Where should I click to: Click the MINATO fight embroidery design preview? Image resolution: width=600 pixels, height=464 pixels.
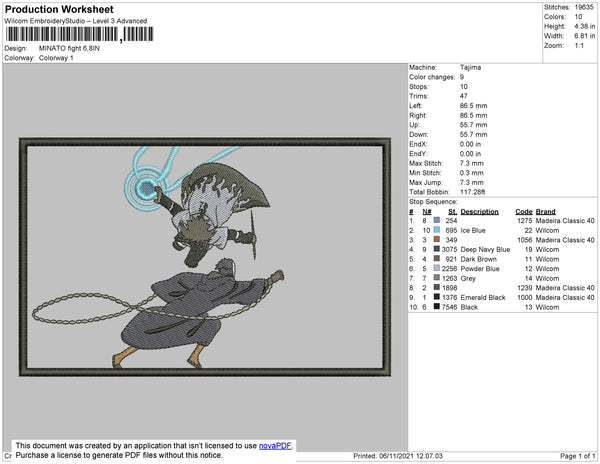click(205, 257)
